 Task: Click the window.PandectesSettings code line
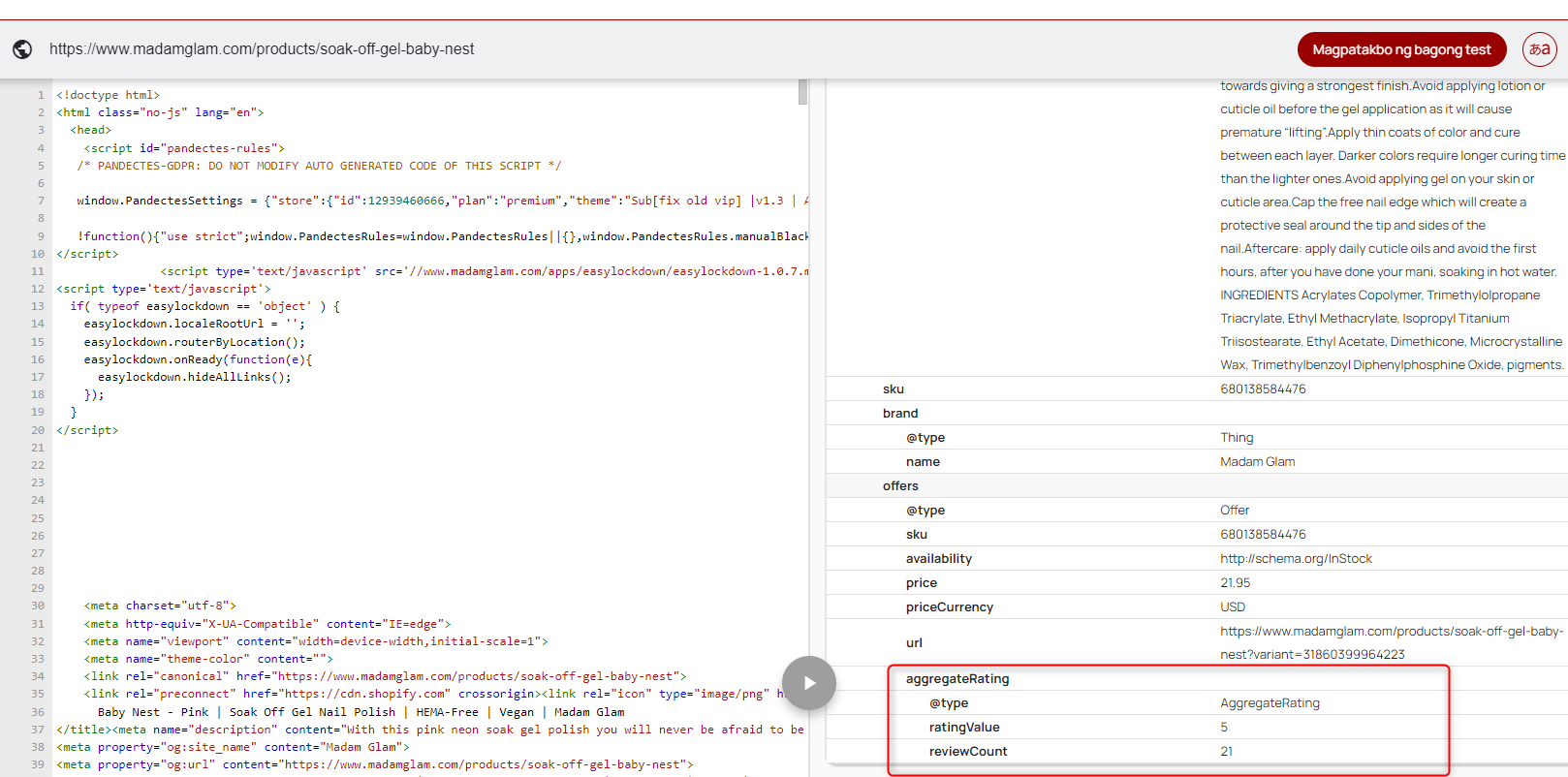(443, 201)
